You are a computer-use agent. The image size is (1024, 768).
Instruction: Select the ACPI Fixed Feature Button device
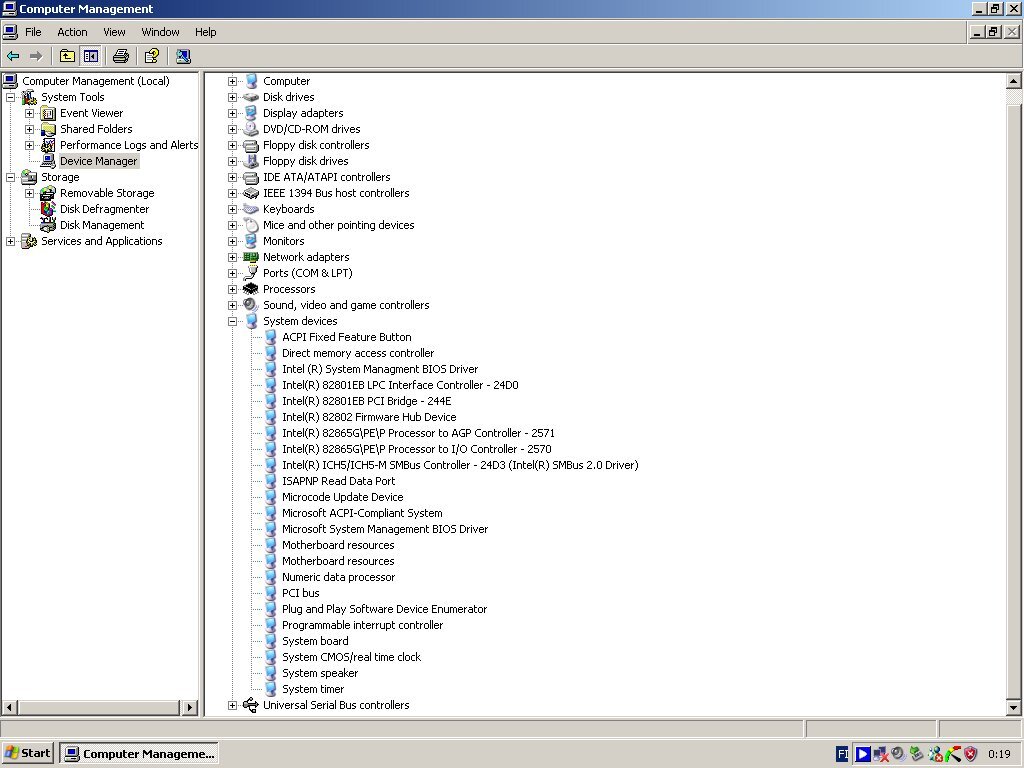347,337
